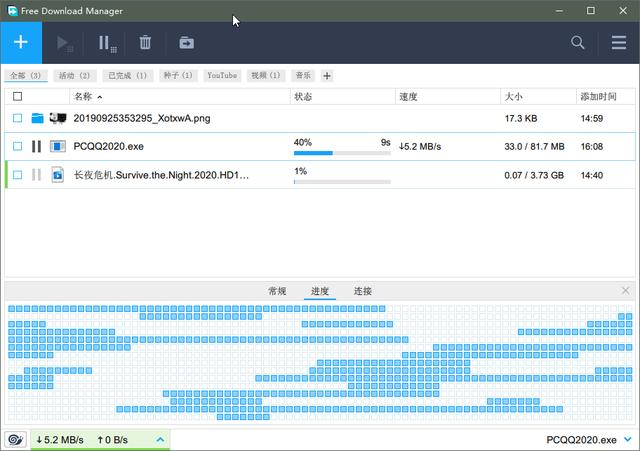Expand the speed limit panel arrow

point(159,440)
